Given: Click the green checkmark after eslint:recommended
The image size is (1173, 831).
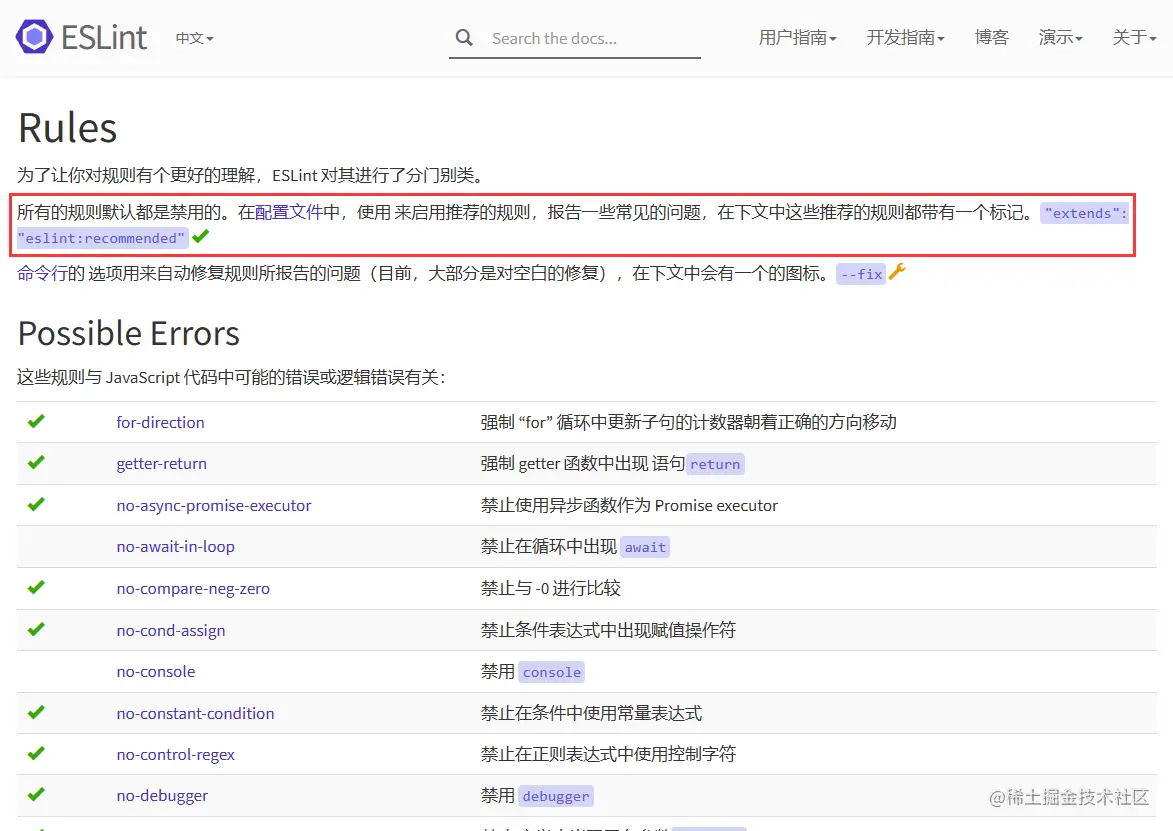Looking at the screenshot, I should click(200, 236).
